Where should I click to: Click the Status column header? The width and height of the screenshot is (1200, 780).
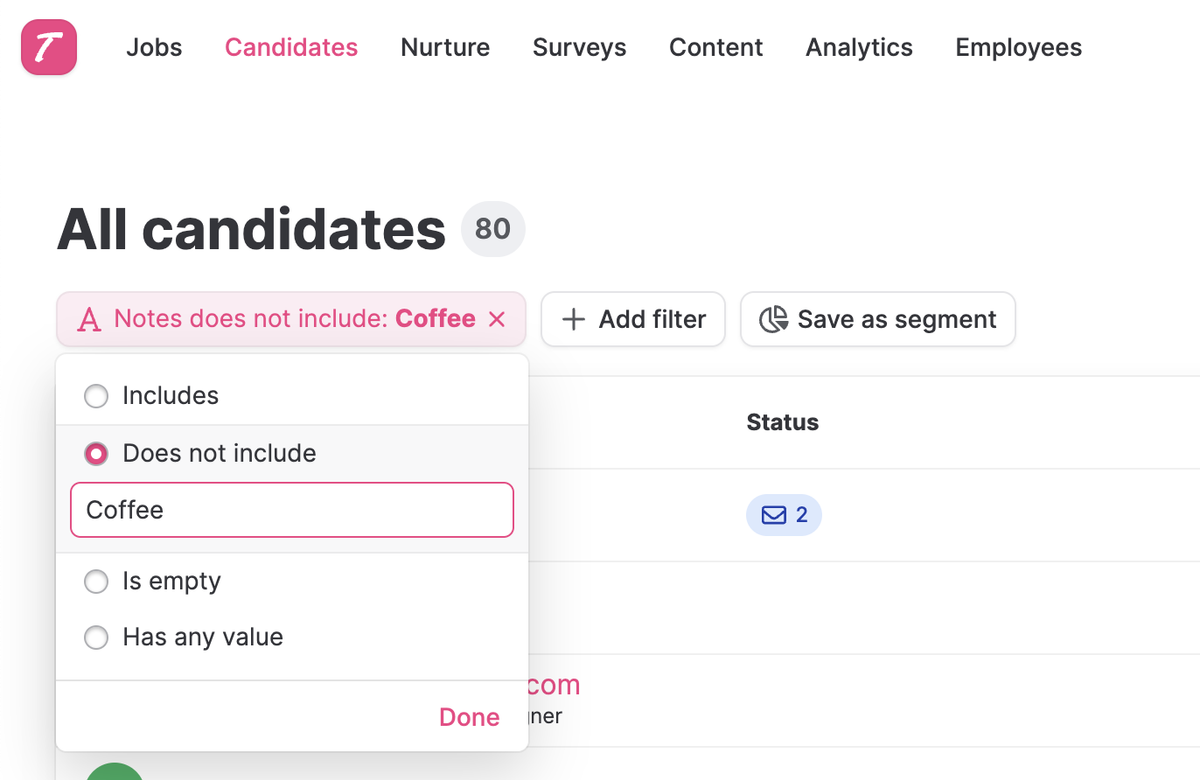[x=782, y=423]
